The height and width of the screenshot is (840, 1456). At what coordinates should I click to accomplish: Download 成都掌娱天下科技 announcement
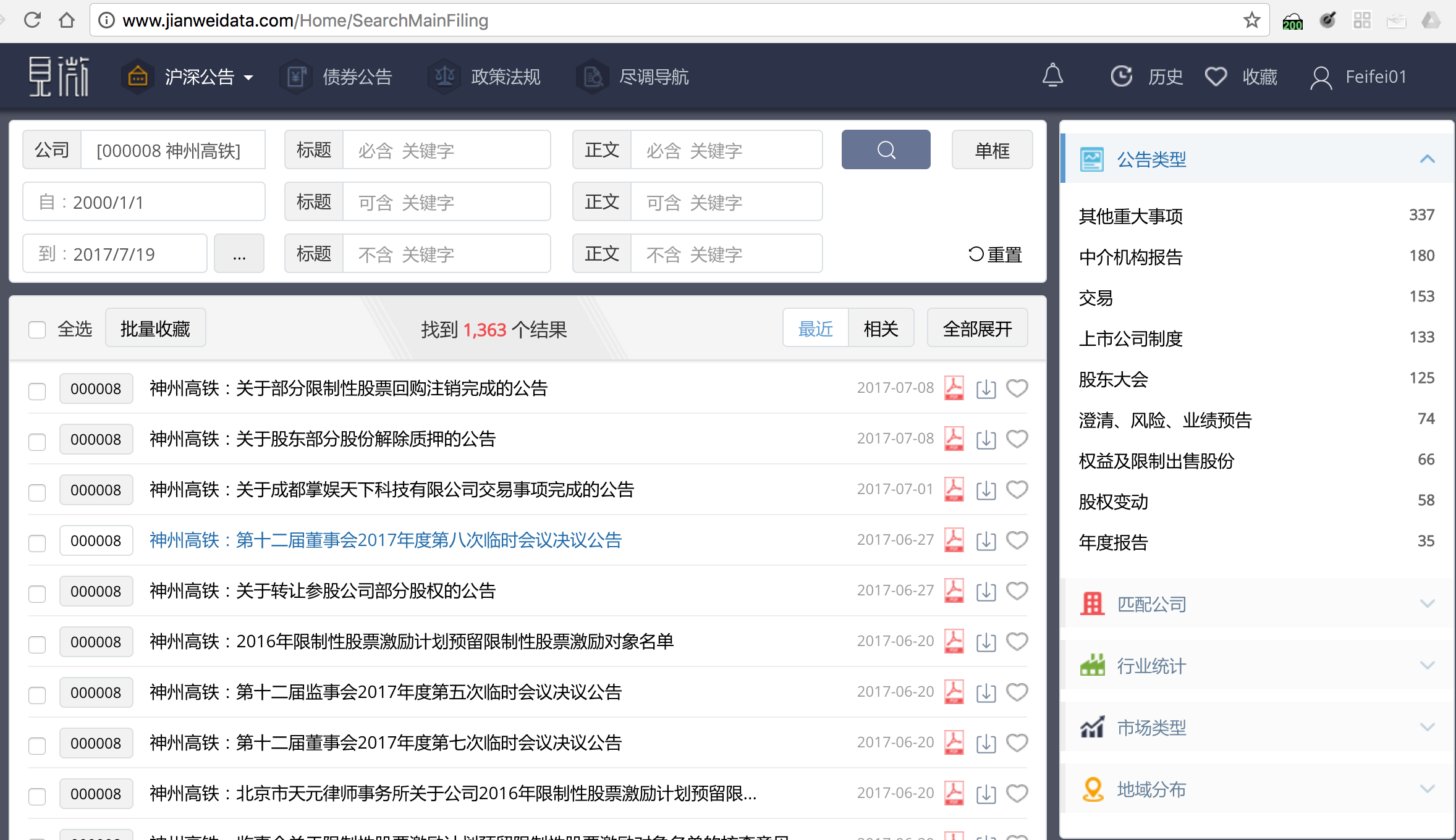pyautogui.click(x=986, y=490)
